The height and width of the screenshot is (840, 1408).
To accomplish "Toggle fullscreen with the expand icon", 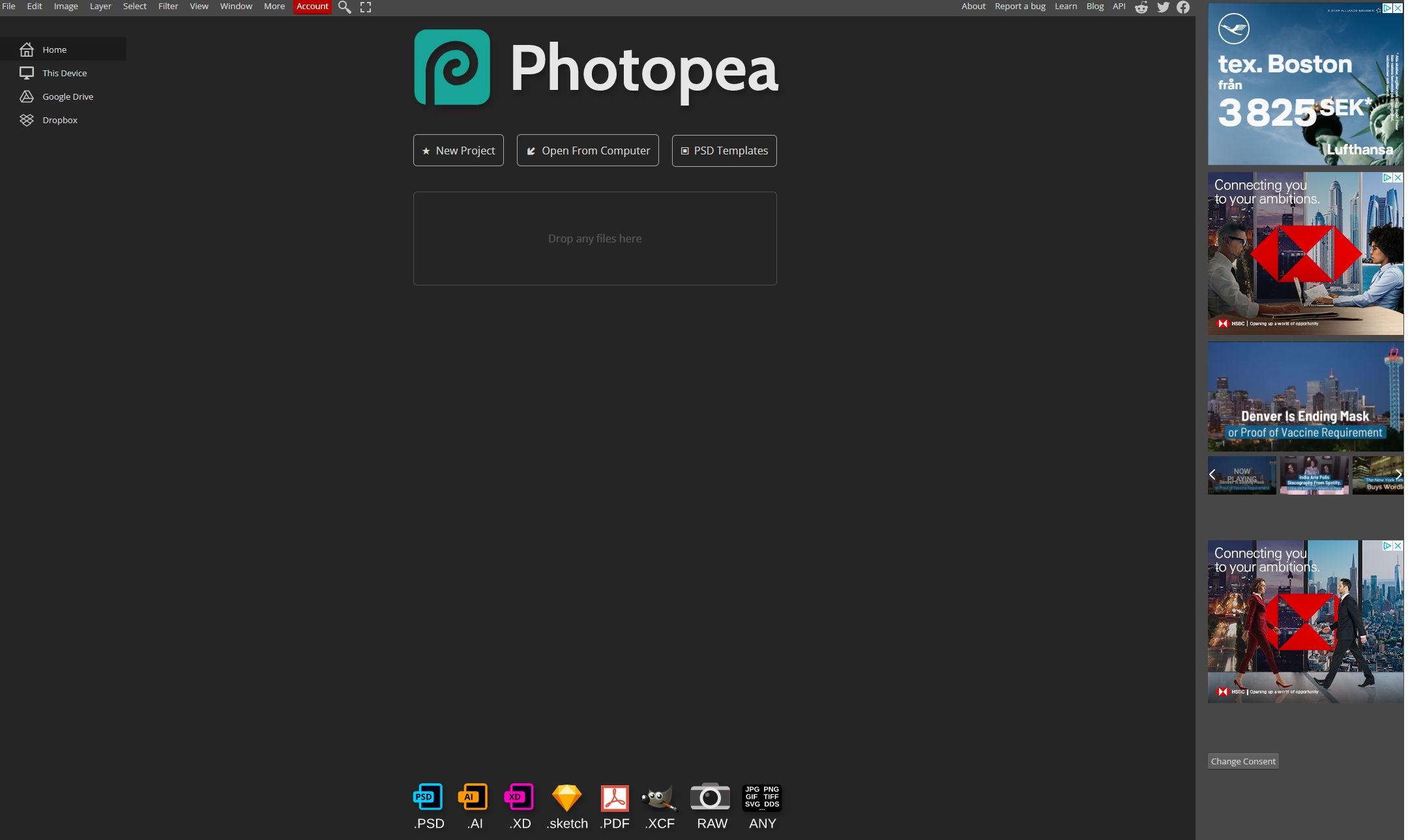I will point(366,7).
